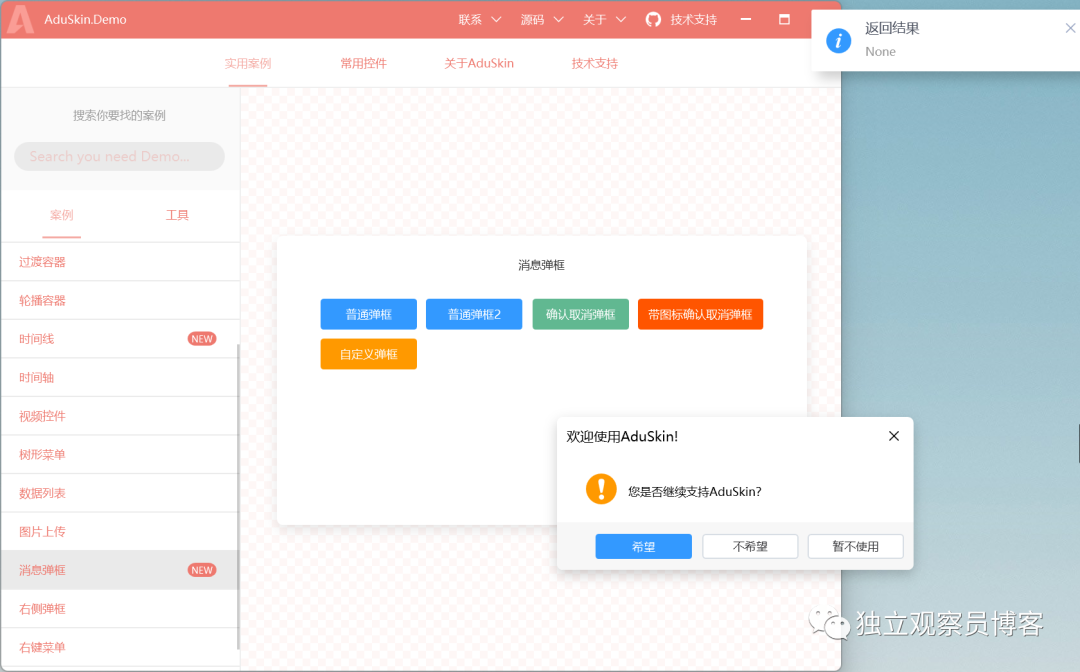Open the 技术支持 link in the title bar
The width and height of the screenshot is (1080, 672).
694,19
